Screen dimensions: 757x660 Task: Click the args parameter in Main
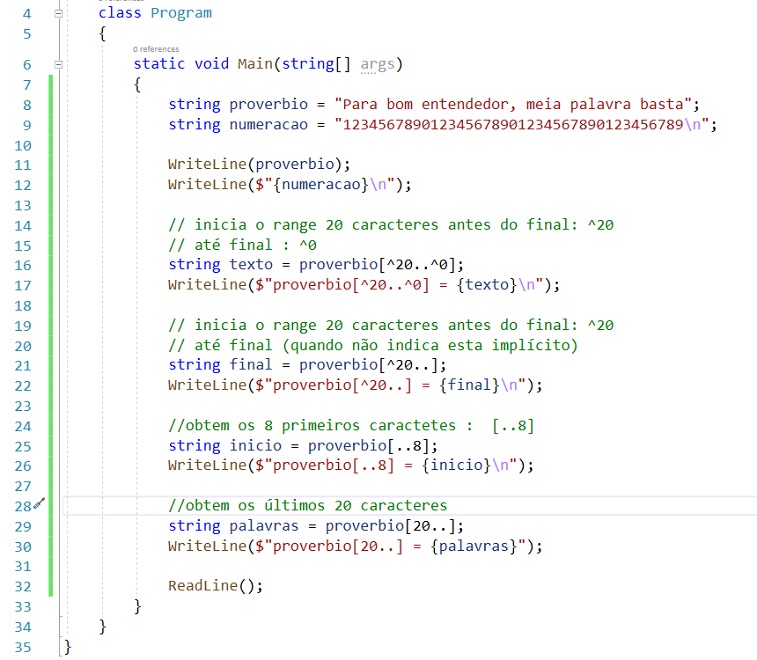click(377, 64)
